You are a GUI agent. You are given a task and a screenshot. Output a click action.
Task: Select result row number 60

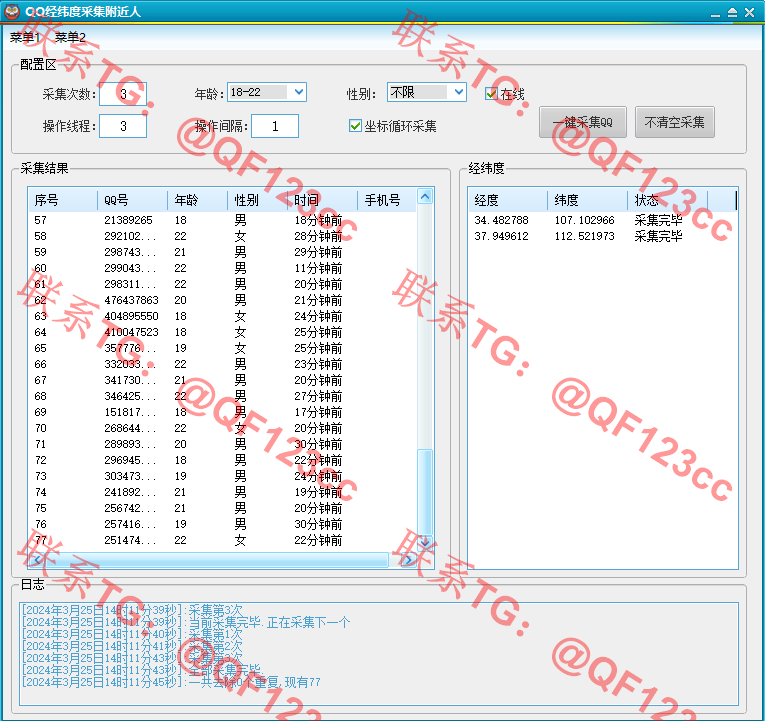(222, 268)
